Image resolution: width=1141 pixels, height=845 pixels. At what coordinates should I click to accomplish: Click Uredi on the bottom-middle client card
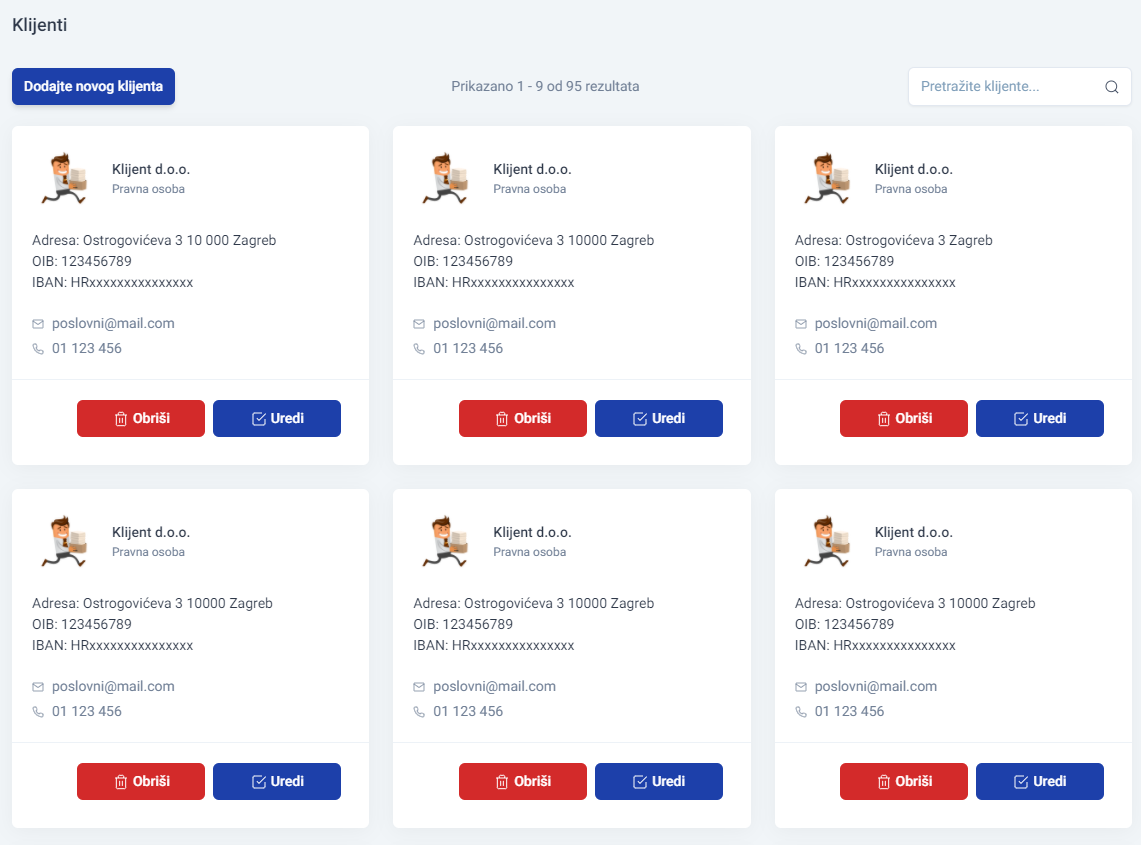(x=659, y=782)
